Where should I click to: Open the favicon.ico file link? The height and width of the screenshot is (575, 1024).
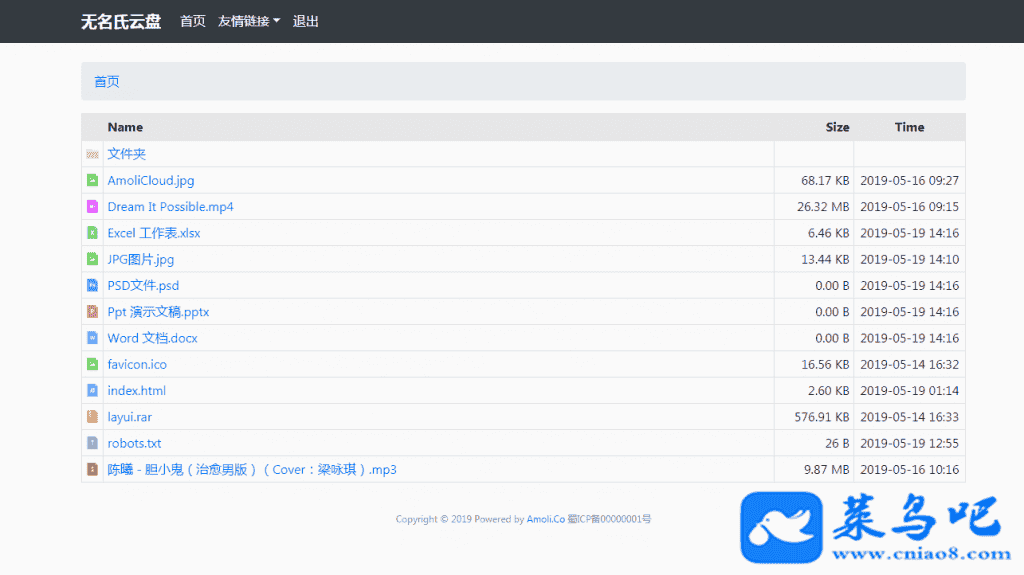(x=137, y=365)
